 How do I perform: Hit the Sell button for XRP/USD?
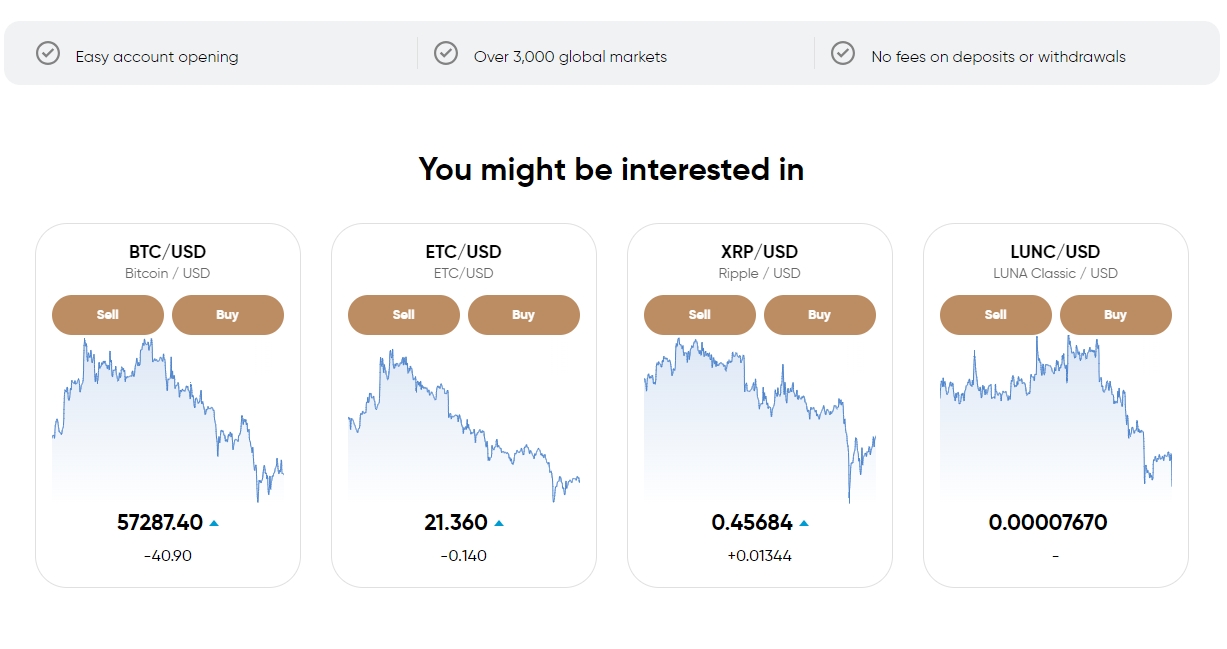[x=700, y=315]
